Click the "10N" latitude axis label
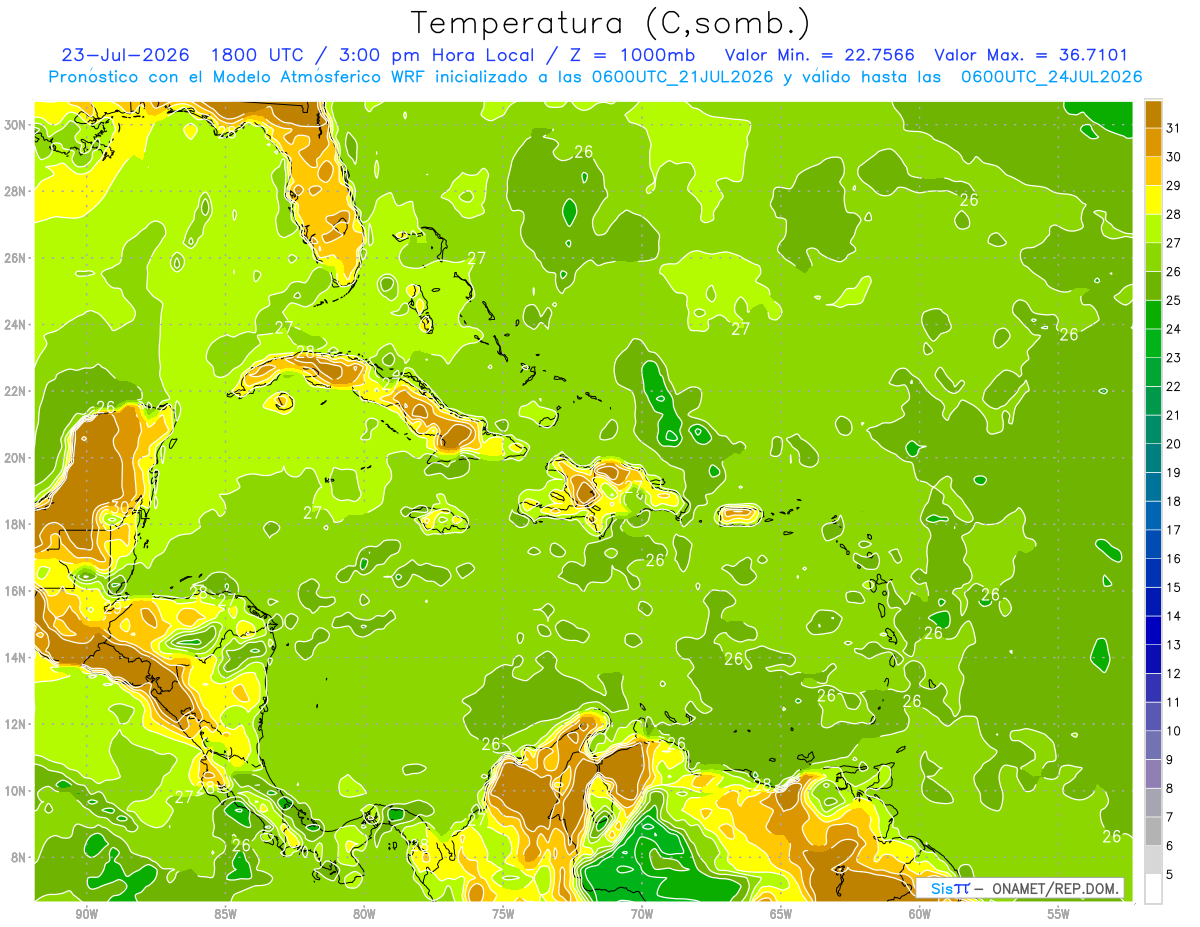The width and height of the screenshot is (1200, 927). pos(17,791)
